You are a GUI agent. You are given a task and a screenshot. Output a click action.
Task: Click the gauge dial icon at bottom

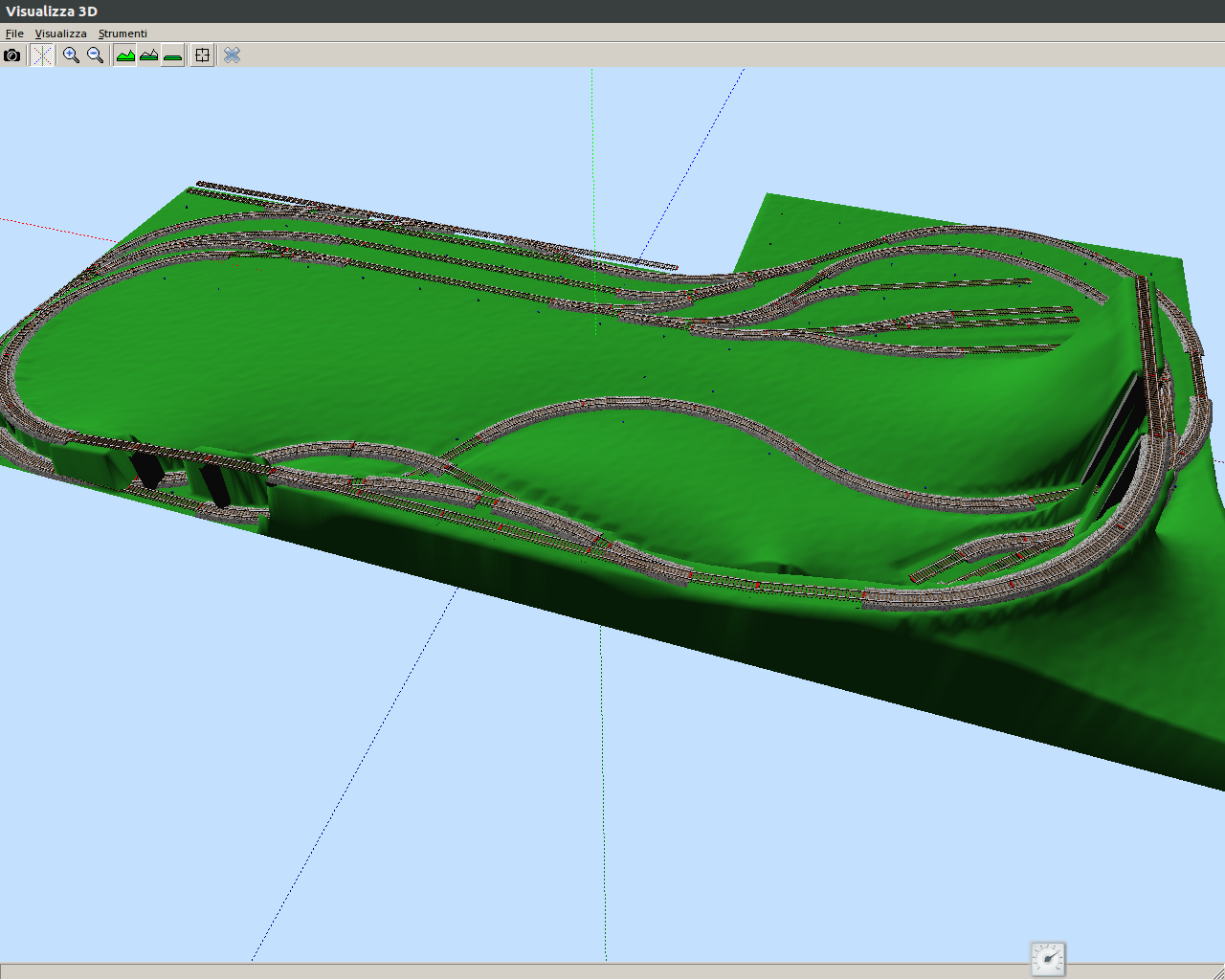1048,959
